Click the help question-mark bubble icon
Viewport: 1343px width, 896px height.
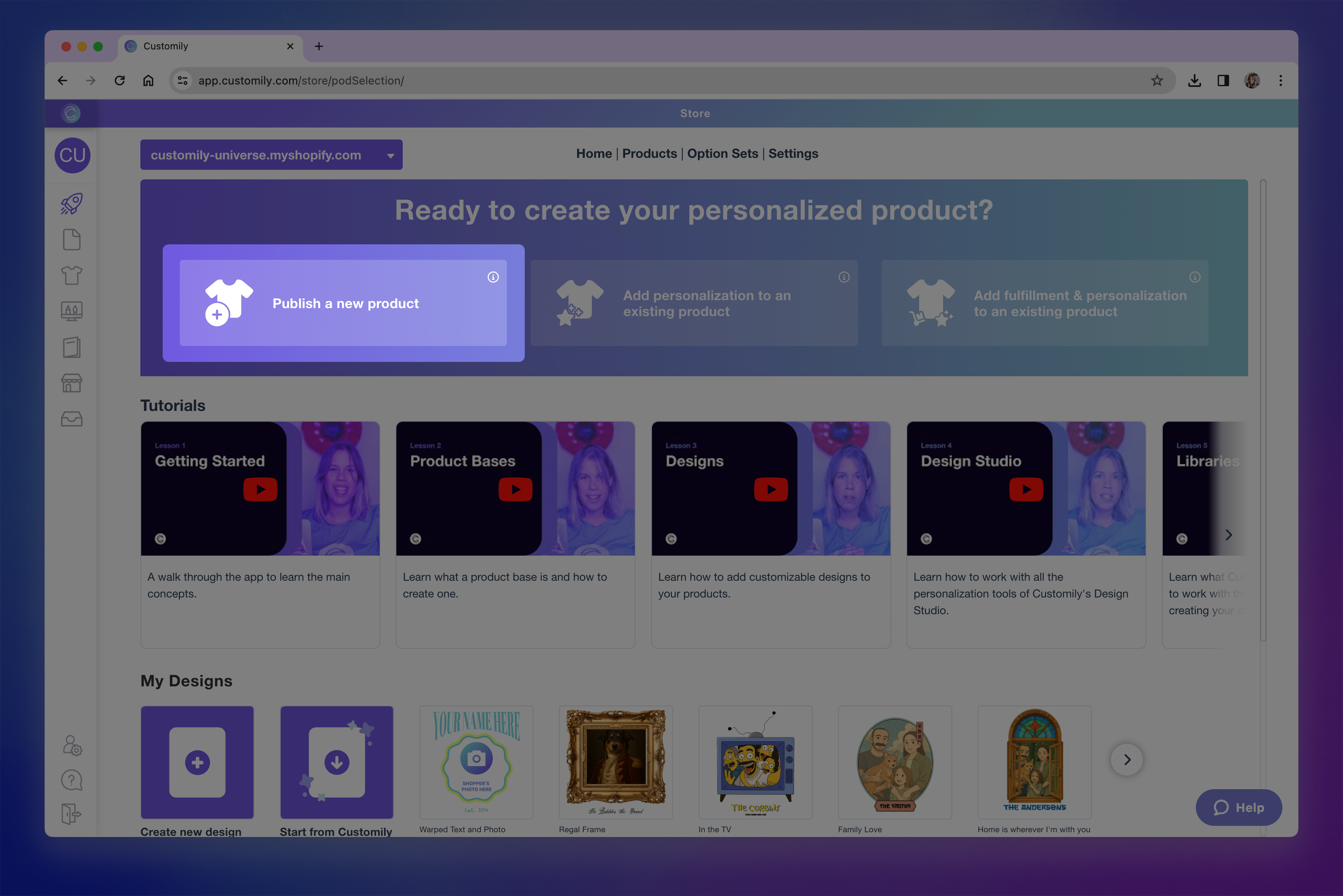(x=71, y=780)
